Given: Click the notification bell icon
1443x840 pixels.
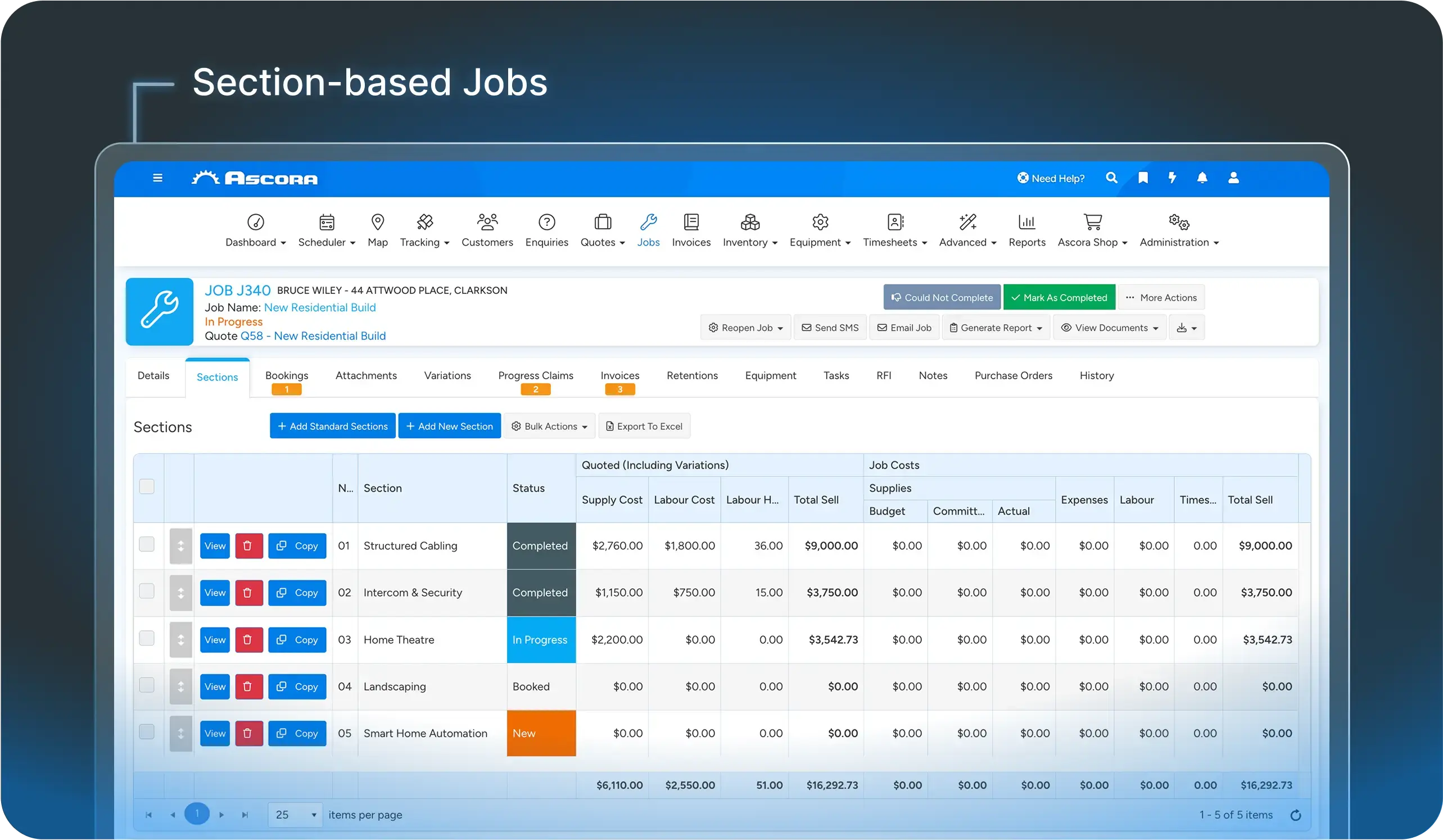Looking at the screenshot, I should [1202, 178].
